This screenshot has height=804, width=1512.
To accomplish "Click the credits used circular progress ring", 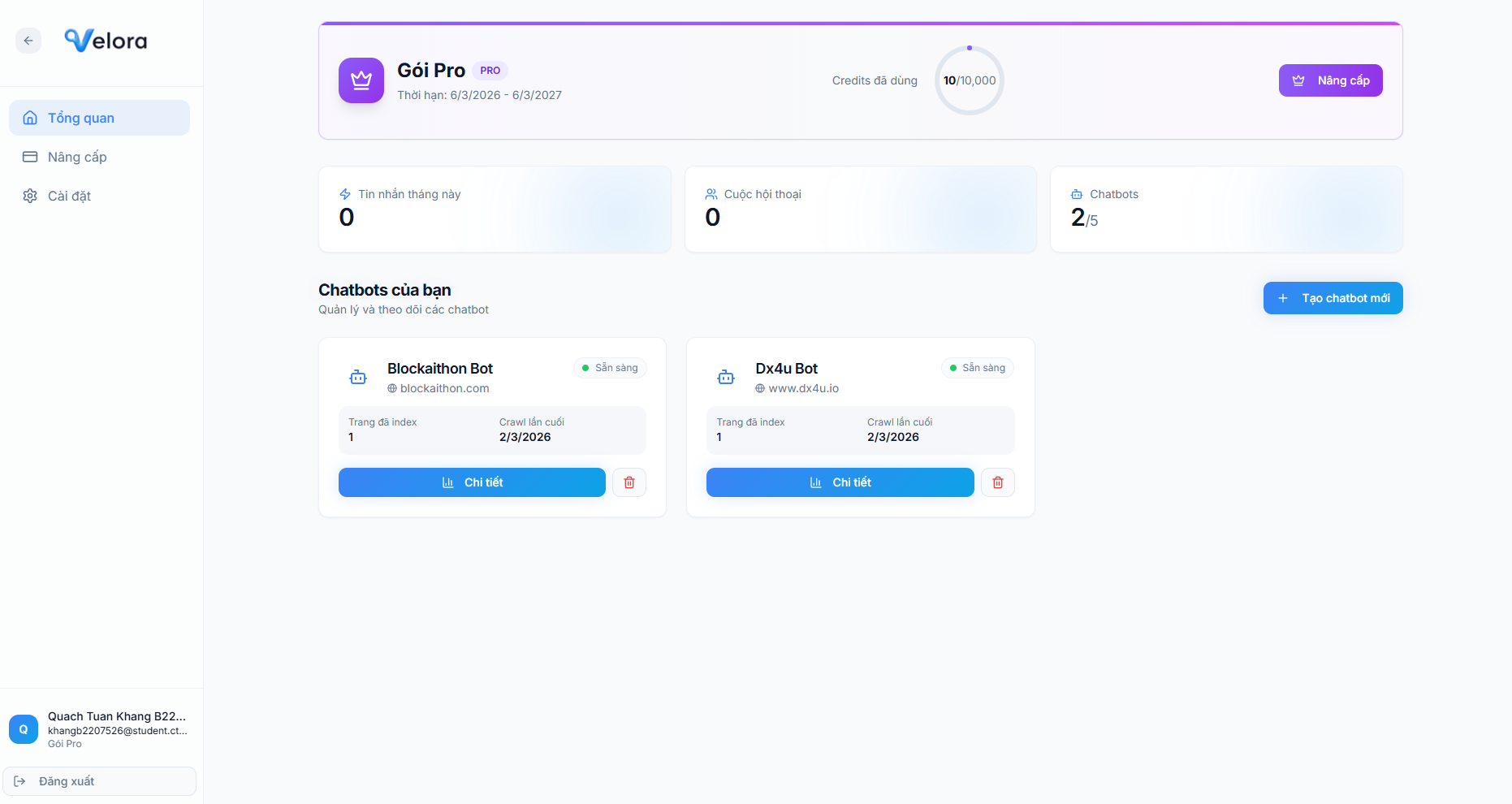I will click(x=969, y=80).
